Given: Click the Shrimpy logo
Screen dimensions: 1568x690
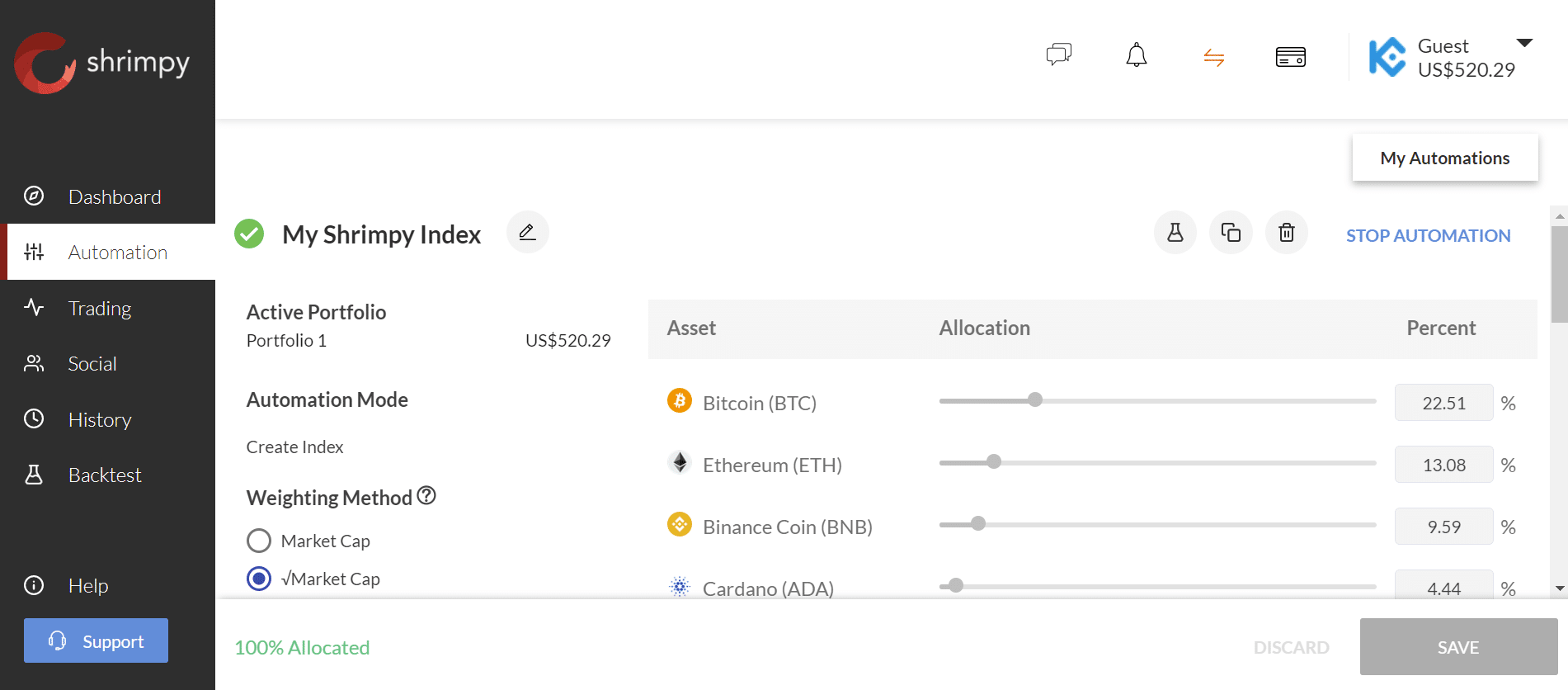Looking at the screenshot, I should coord(102,63).
